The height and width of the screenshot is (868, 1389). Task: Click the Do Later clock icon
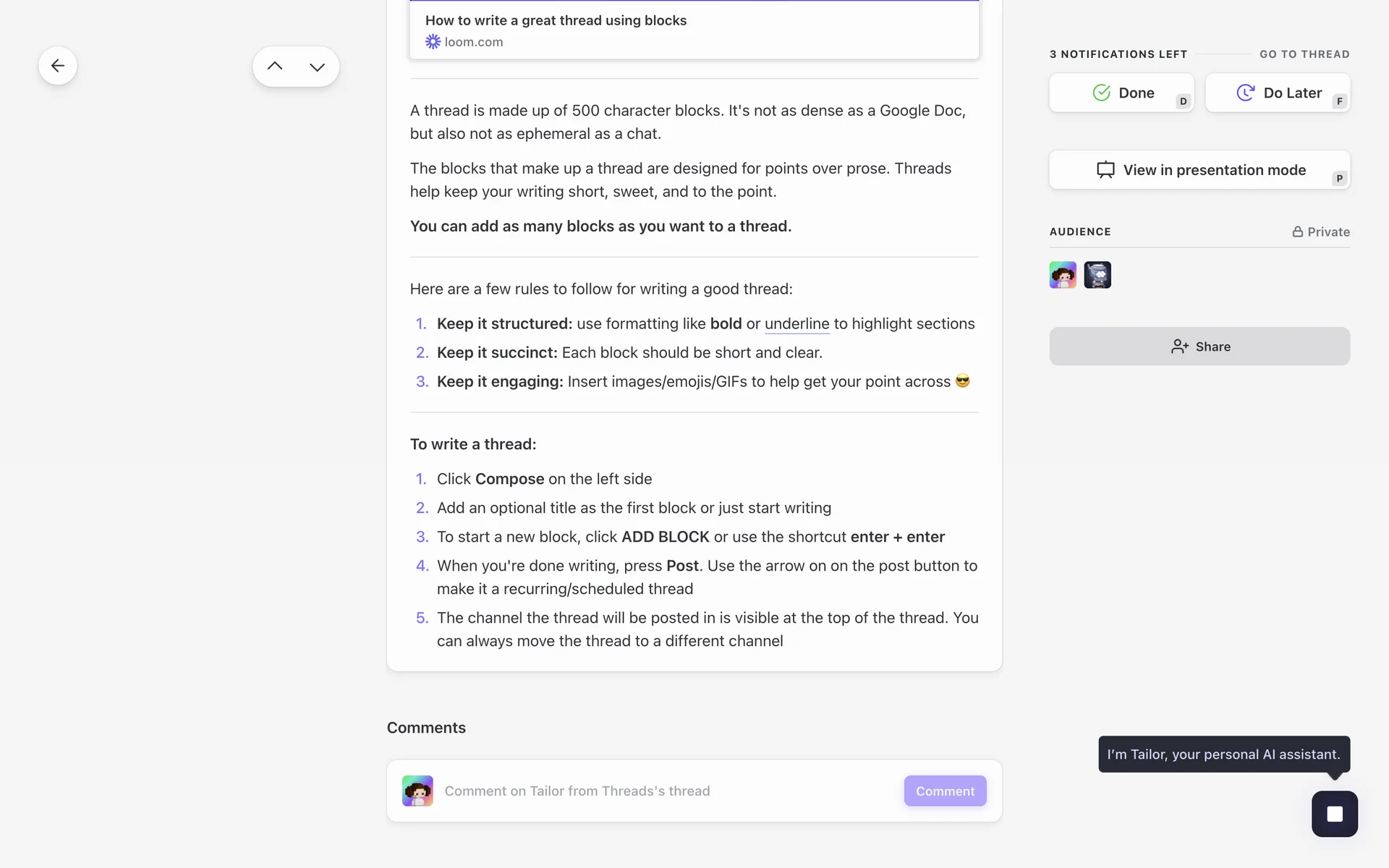tap(1245, 93)
